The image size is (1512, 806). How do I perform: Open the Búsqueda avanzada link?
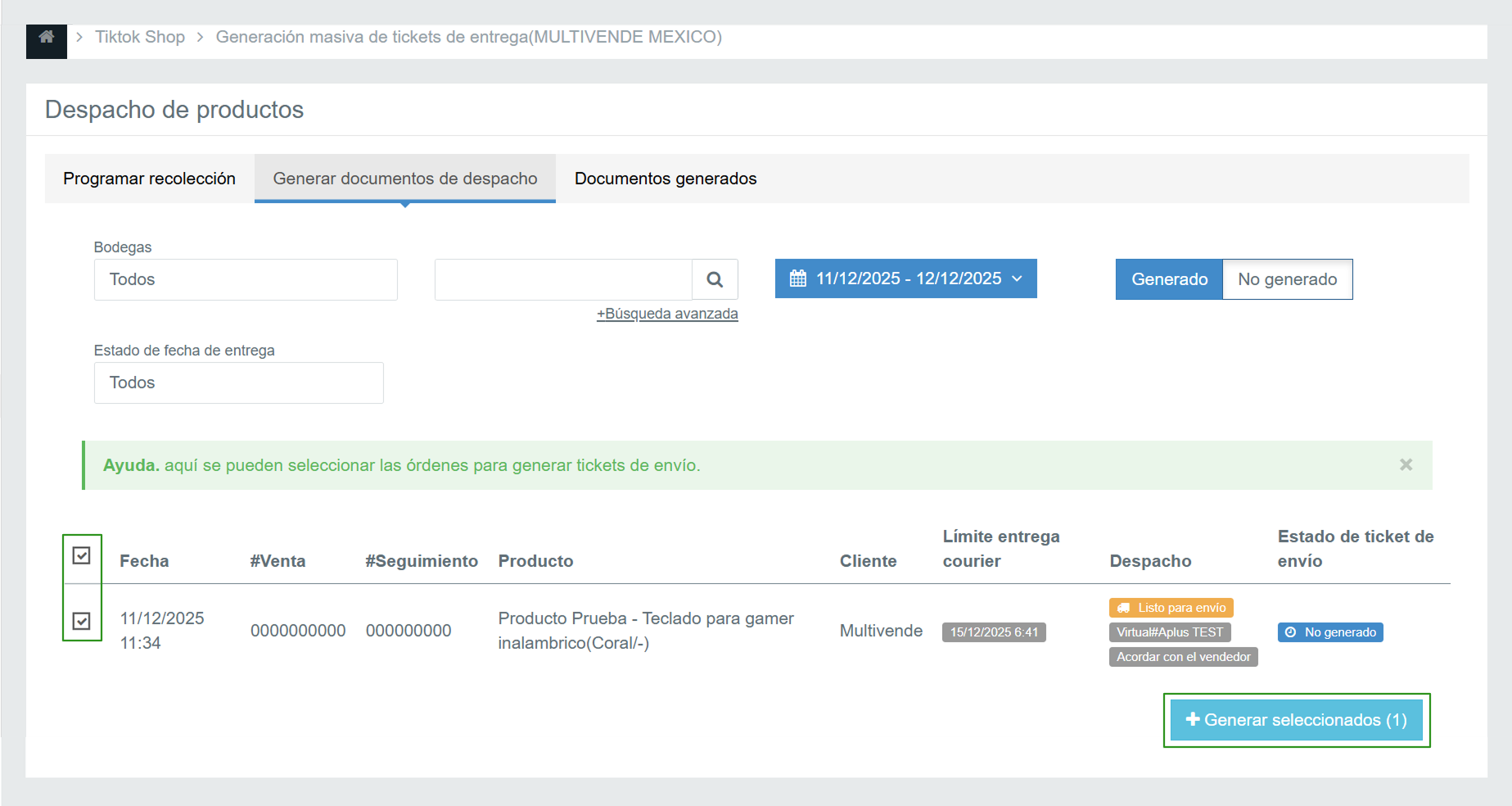(666, 314)
